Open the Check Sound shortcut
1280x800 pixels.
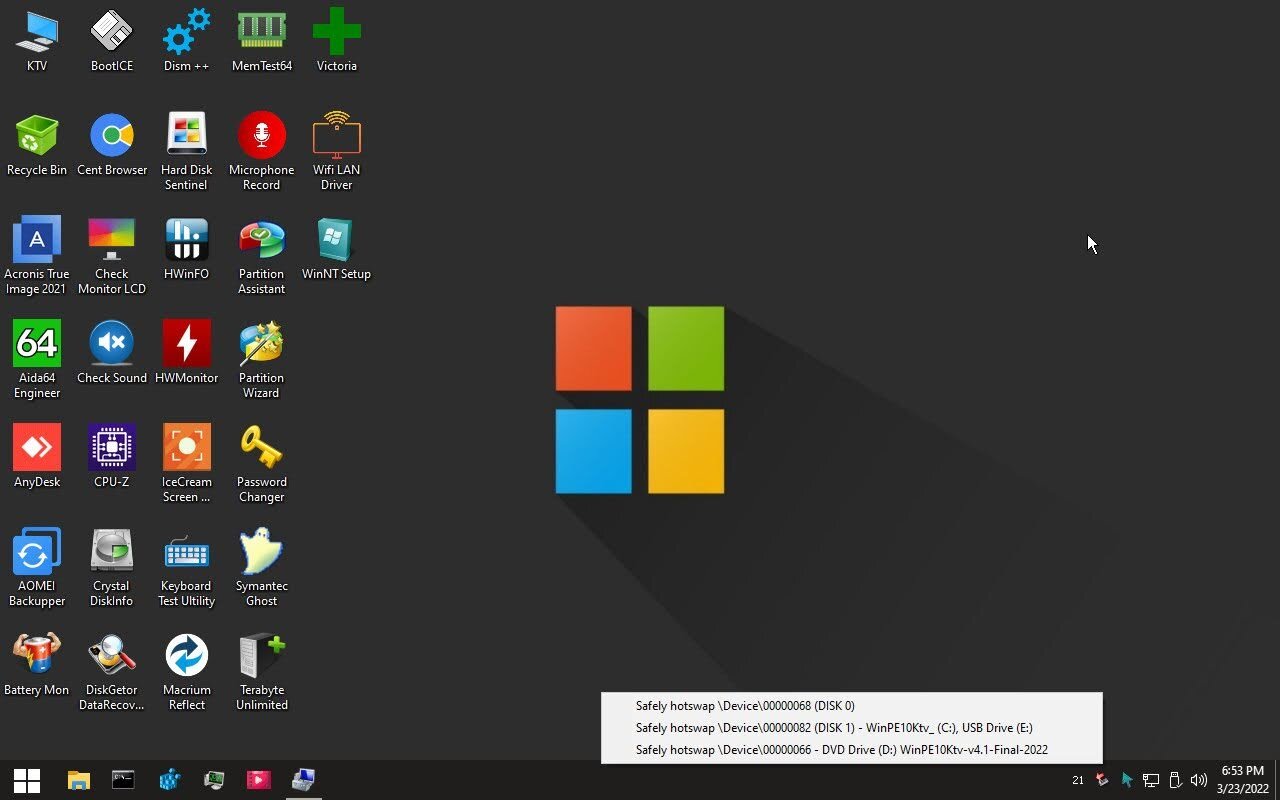click(x=112, y=352)
